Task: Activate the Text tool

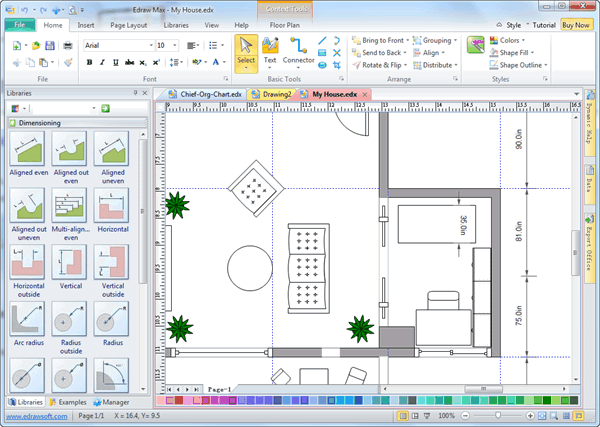Action: (270, 50)
